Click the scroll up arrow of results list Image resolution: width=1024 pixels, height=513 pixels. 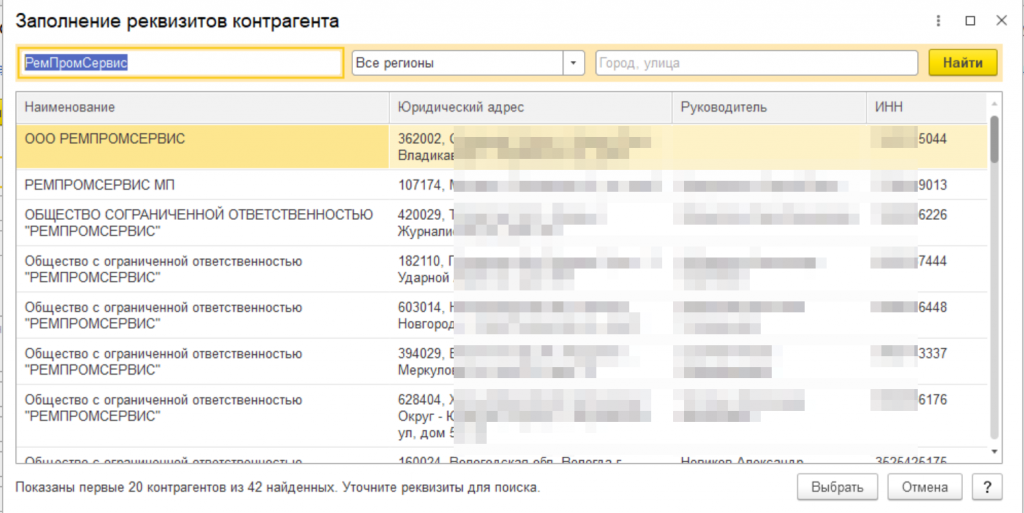click(994, 103)
